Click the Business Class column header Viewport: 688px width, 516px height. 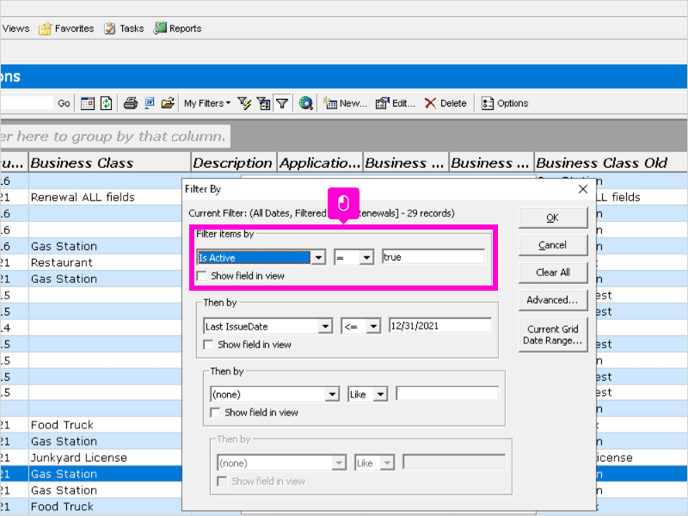(x=110, y=163)
